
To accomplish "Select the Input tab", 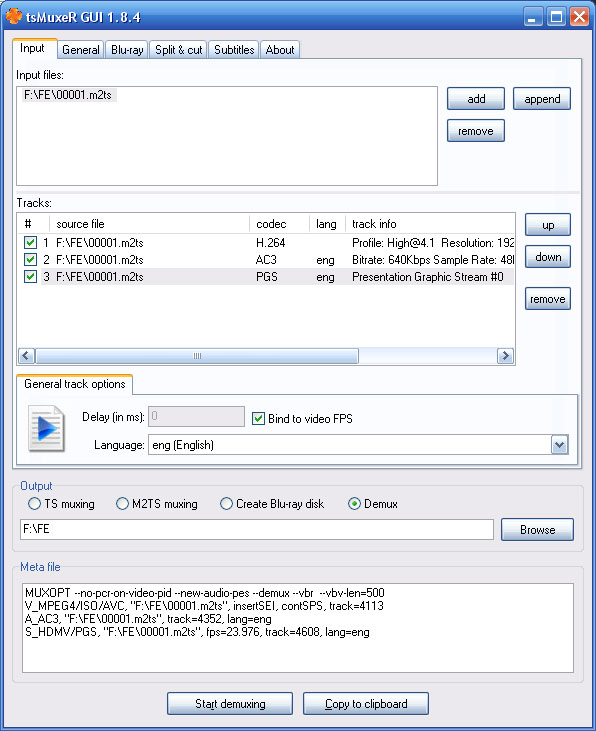I will coord(35,48).
